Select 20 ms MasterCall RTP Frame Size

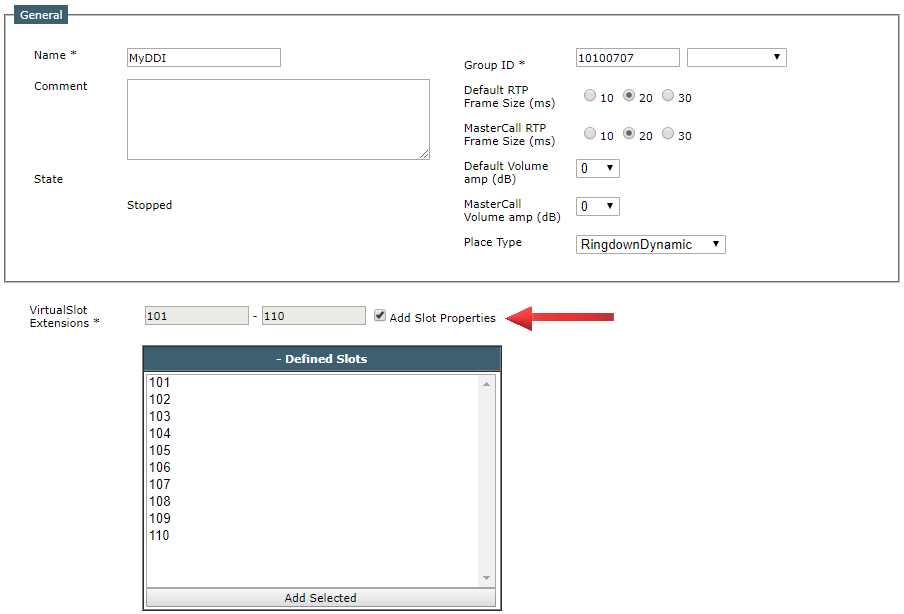(x=629, y=134)
